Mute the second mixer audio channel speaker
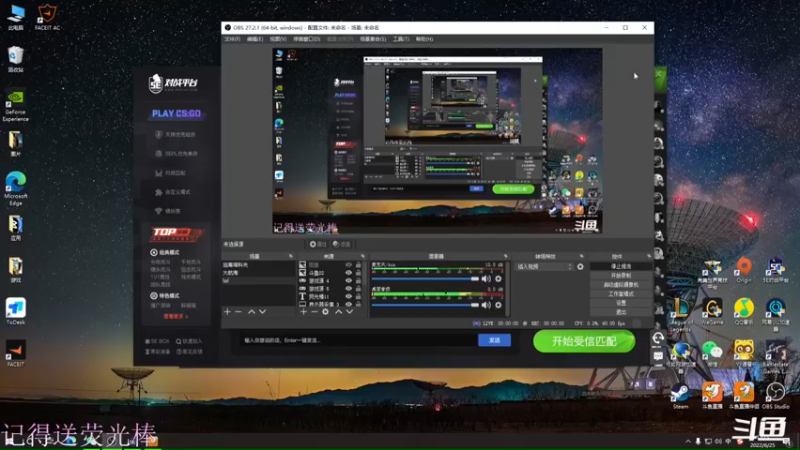This screenshot has height=450, width=800. 486,305
